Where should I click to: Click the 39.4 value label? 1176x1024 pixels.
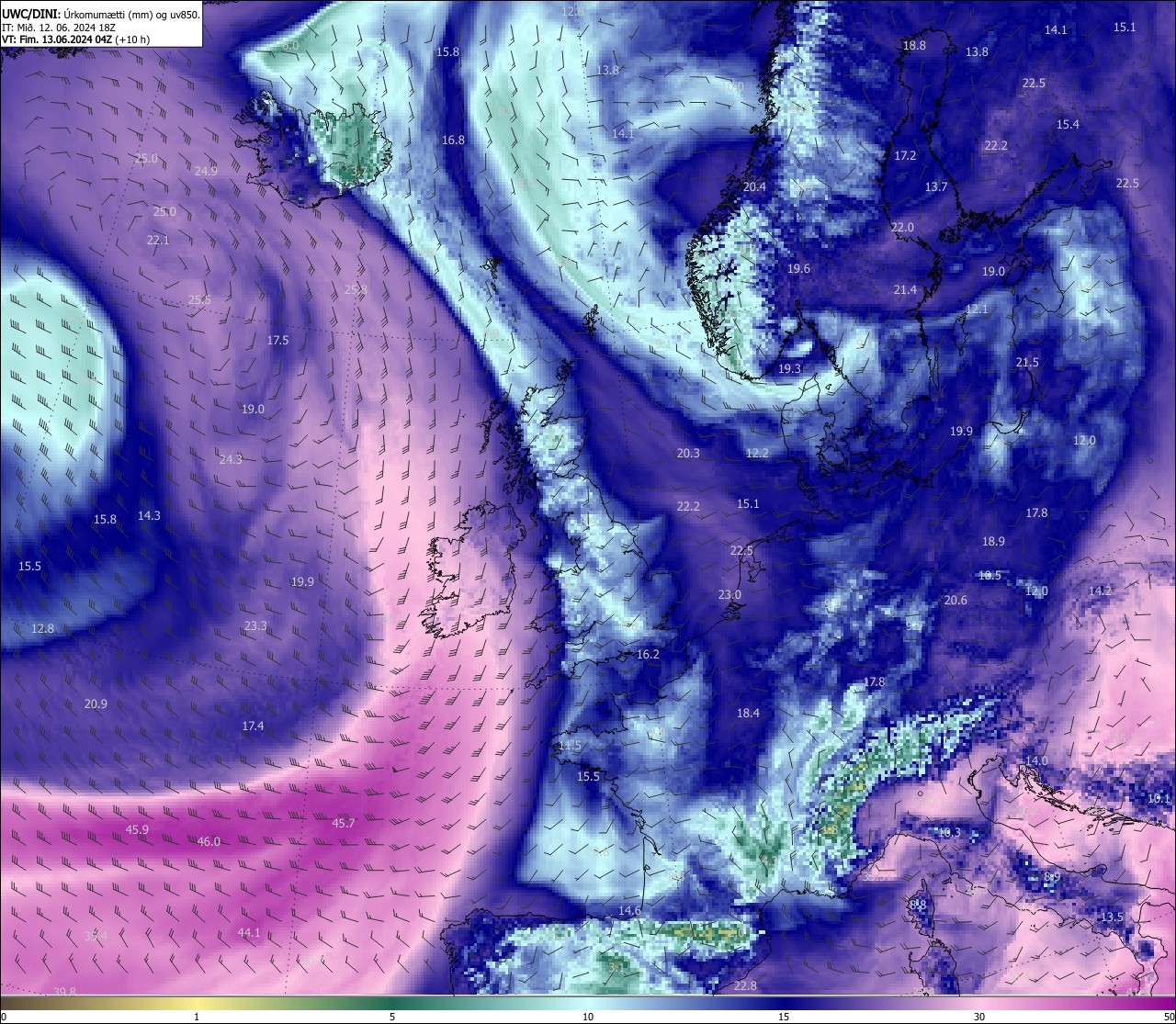tap(96, 936)
